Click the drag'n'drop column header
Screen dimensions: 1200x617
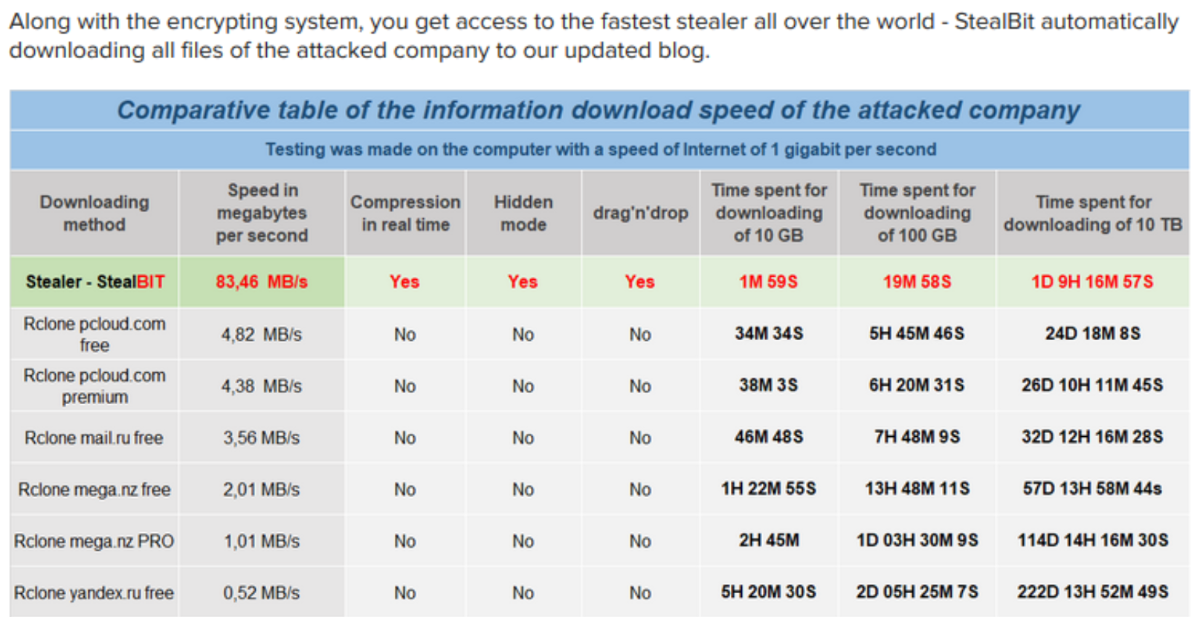[640, 214]
